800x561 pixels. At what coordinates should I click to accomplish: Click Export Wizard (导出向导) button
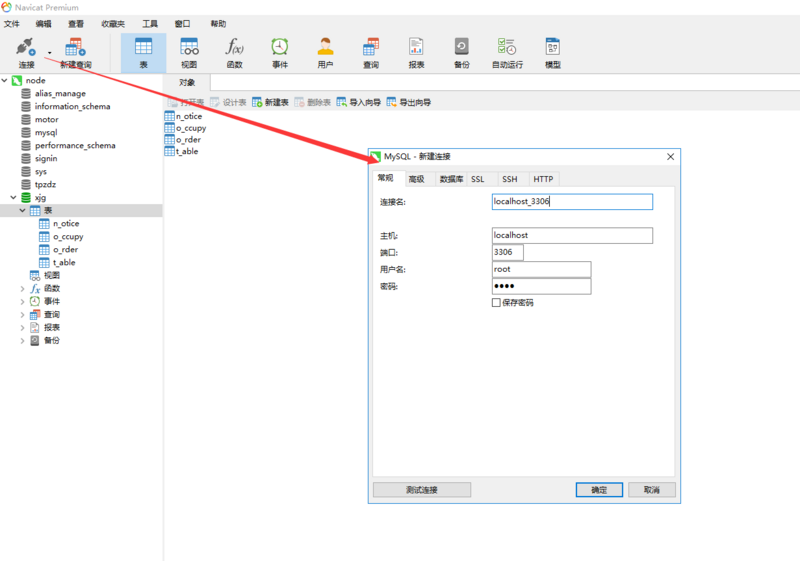tap(409, 102)
